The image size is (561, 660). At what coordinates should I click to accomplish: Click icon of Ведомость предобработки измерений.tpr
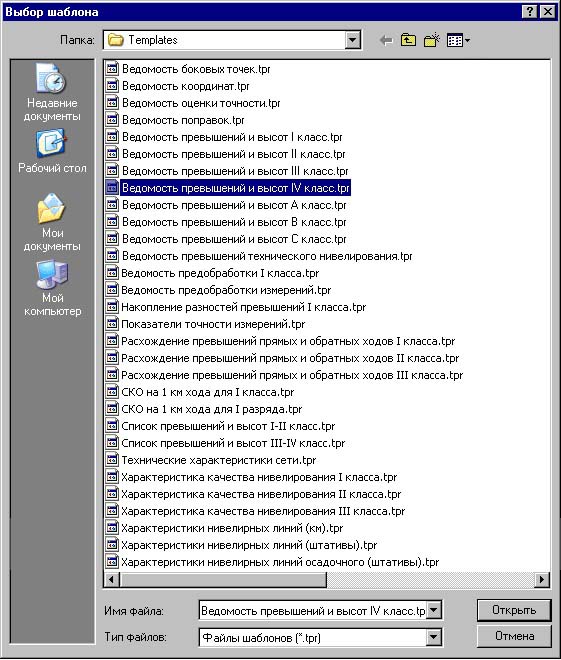click(112, 290)
